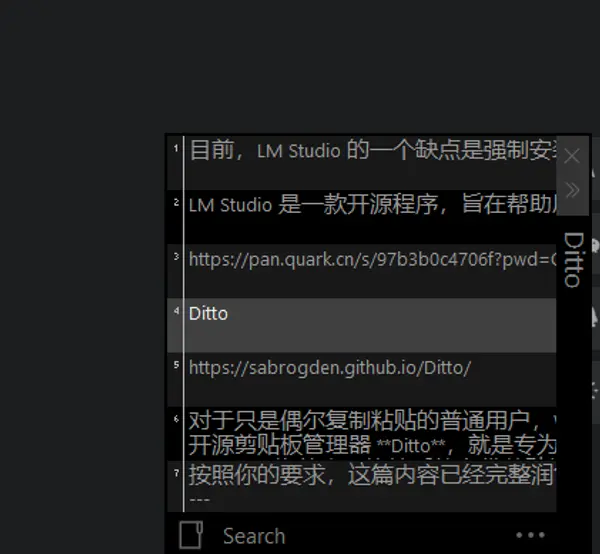The image size is (600, 554).
Task: Select the pan.quark.cn link clip
Action: pyautogui.click(x=362, y=271)
